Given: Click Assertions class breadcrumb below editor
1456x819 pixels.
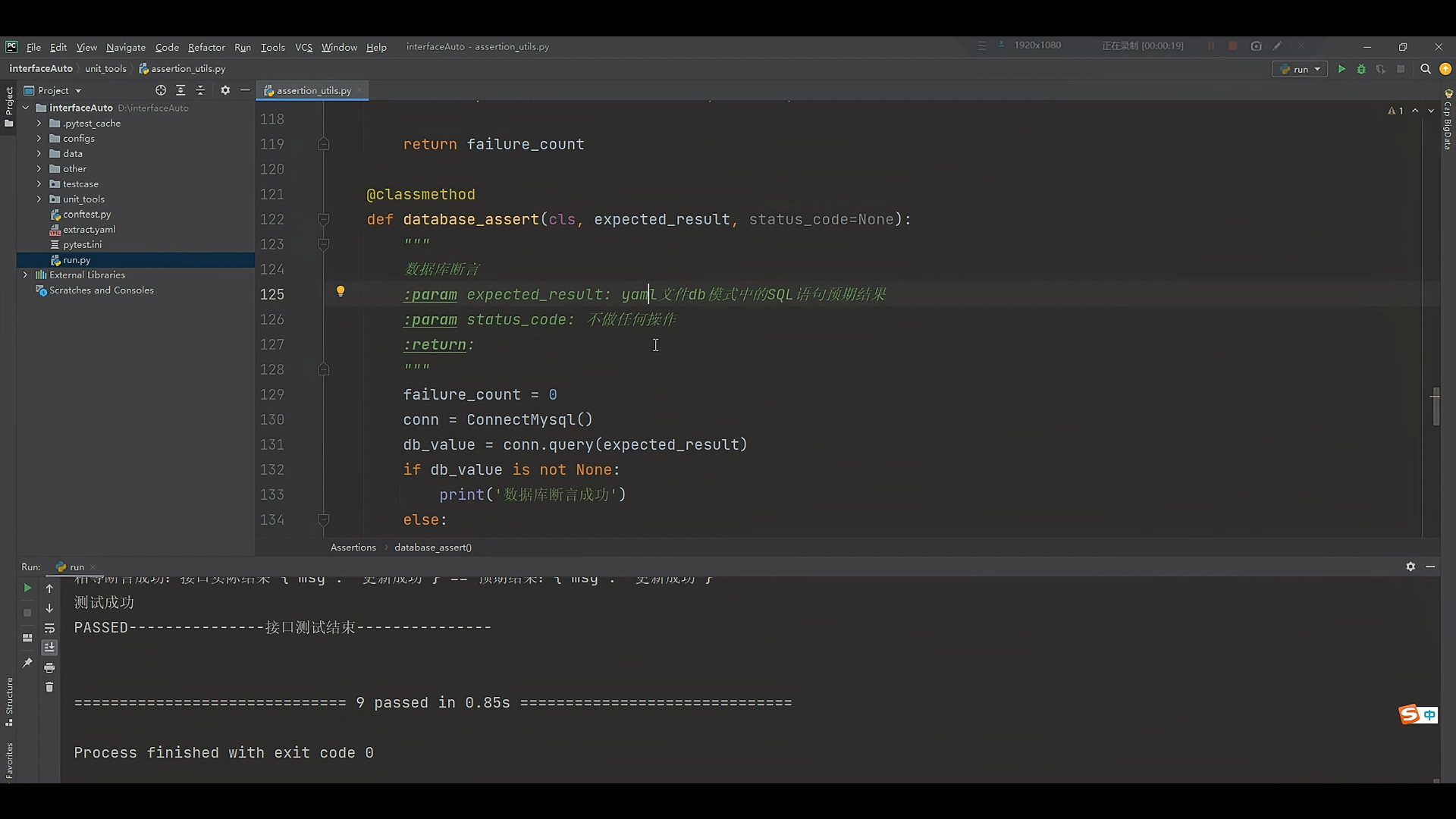Looking at the screenshot, I should [x=353, y=547].
